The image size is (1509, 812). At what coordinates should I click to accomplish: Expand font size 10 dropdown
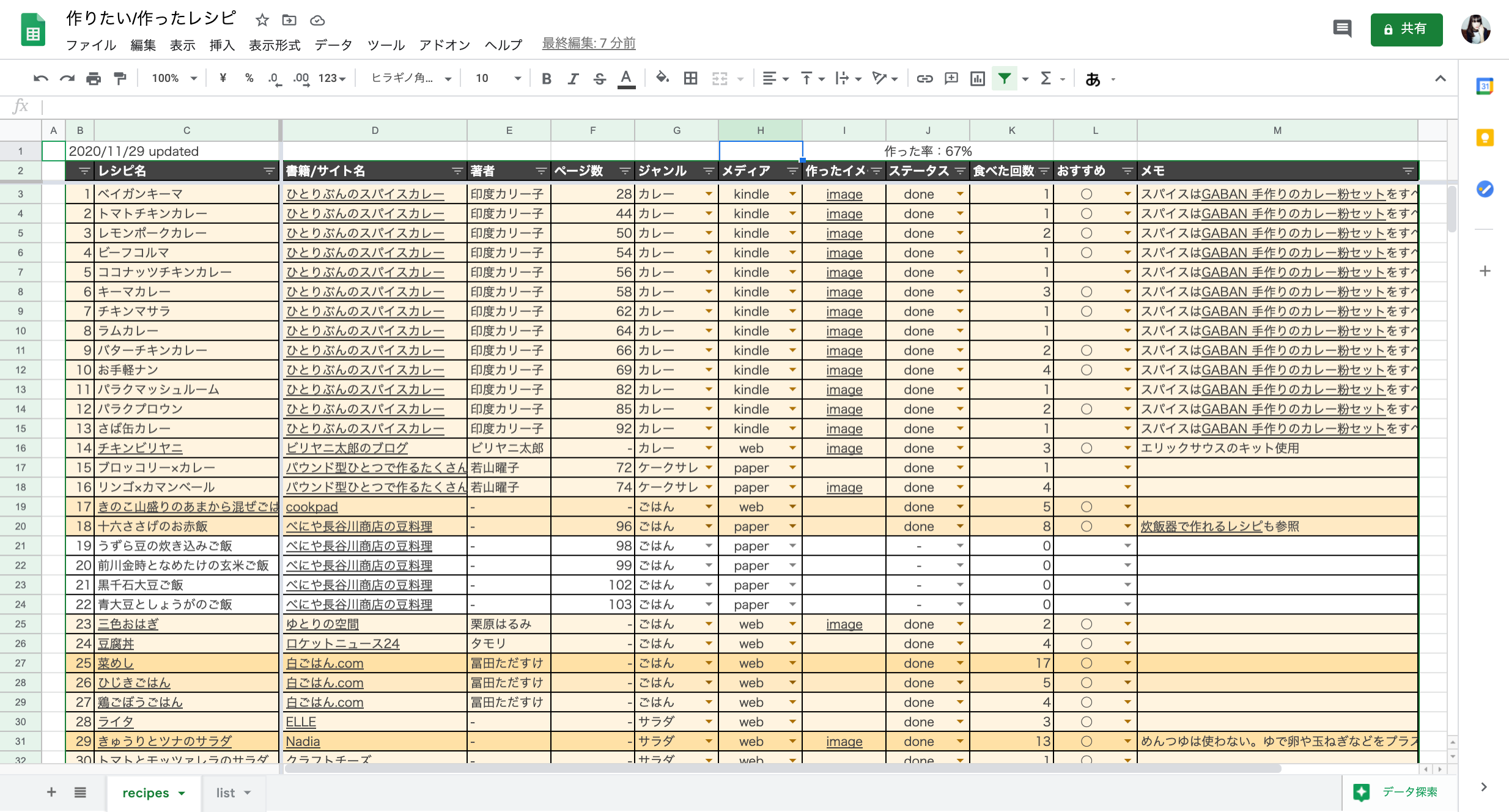[517, 78]
